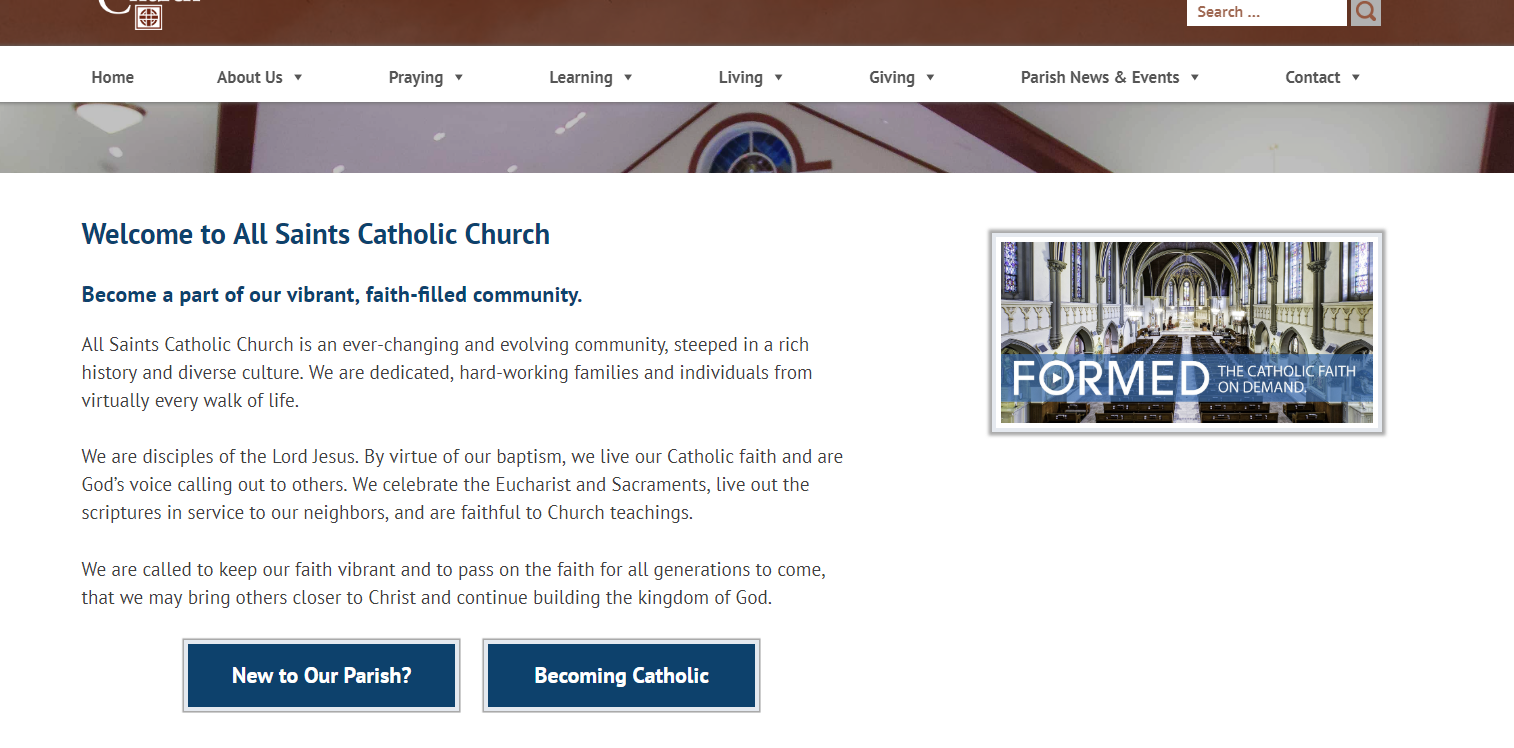Select the Learning menu label
The width and height of the screenshot is (1514, 748).
580,77
